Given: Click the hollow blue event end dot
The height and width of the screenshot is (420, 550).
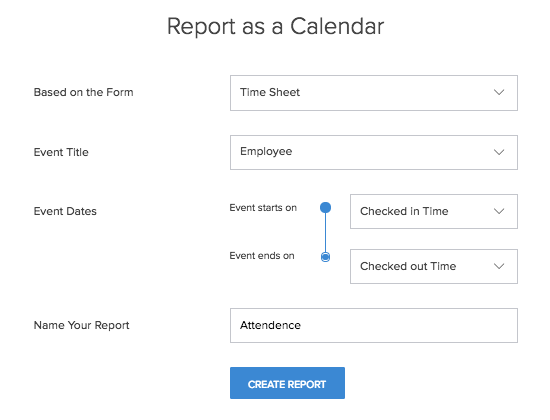Looking at the screenshot, I should tap(326, 257).
